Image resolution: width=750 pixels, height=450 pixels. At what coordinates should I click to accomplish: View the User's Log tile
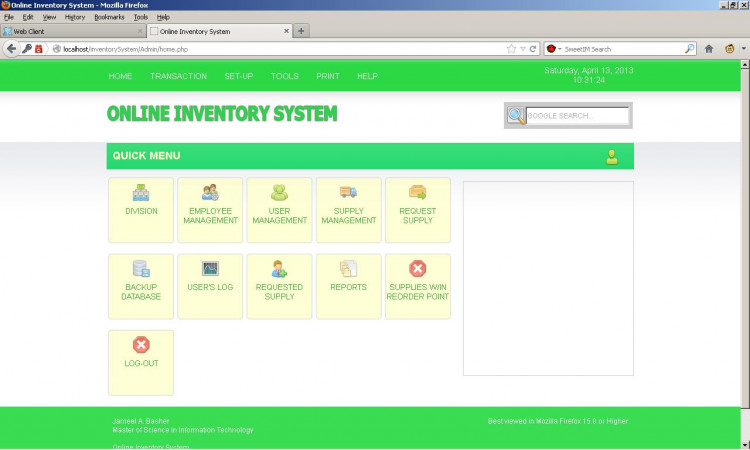(210, 269)
